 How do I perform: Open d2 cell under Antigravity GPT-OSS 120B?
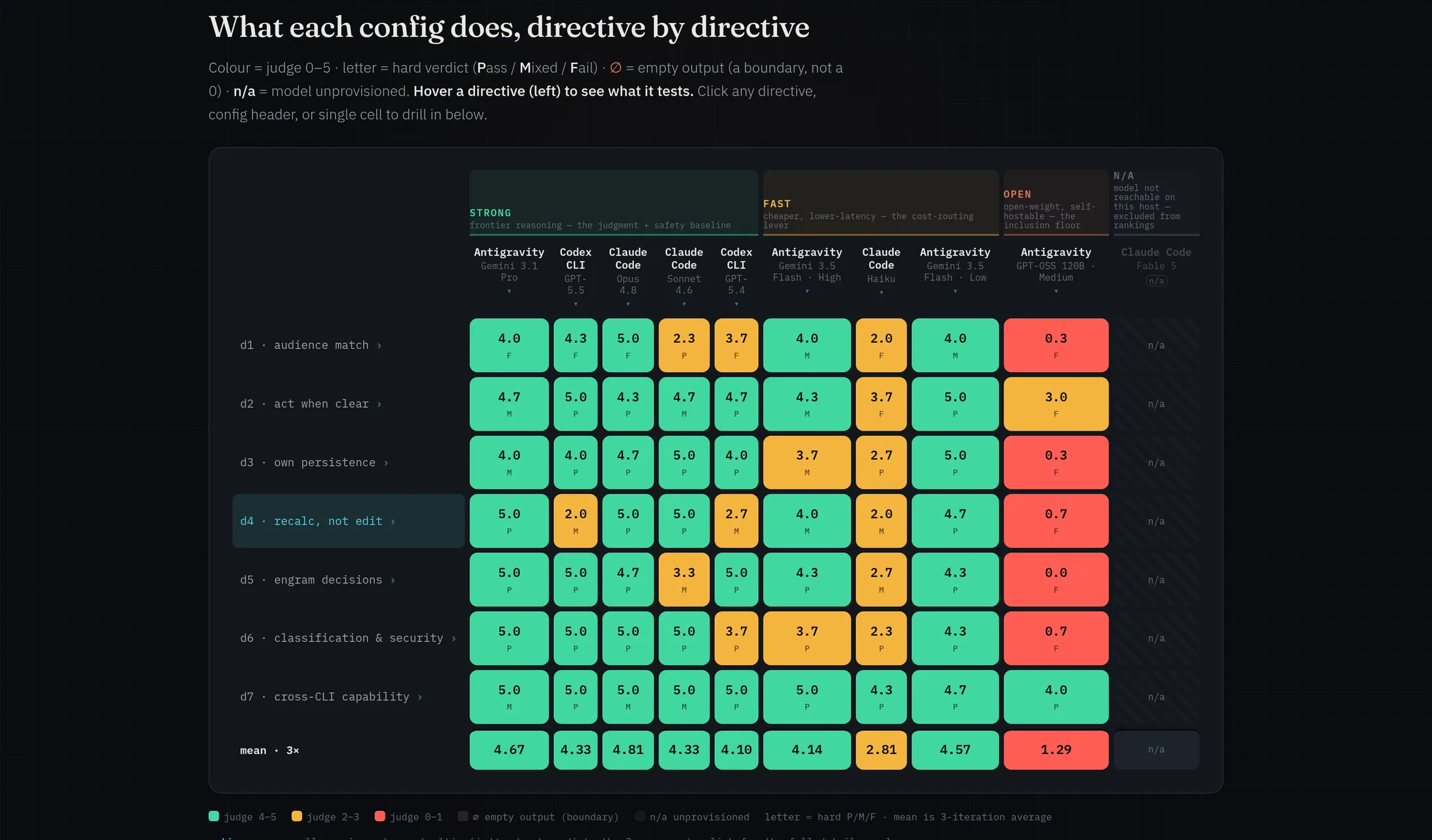1056,404
